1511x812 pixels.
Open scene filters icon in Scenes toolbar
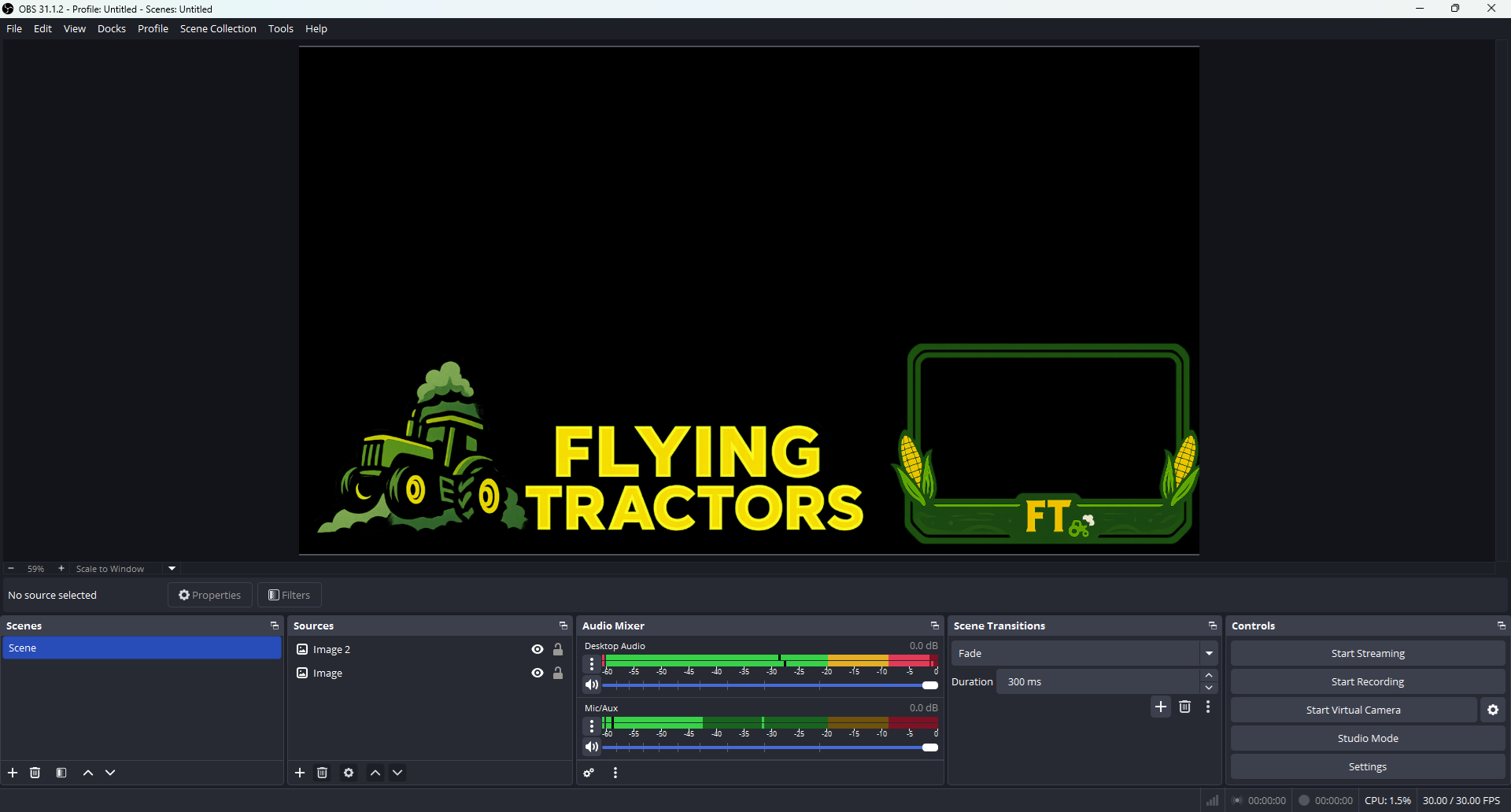coord(61,773)
